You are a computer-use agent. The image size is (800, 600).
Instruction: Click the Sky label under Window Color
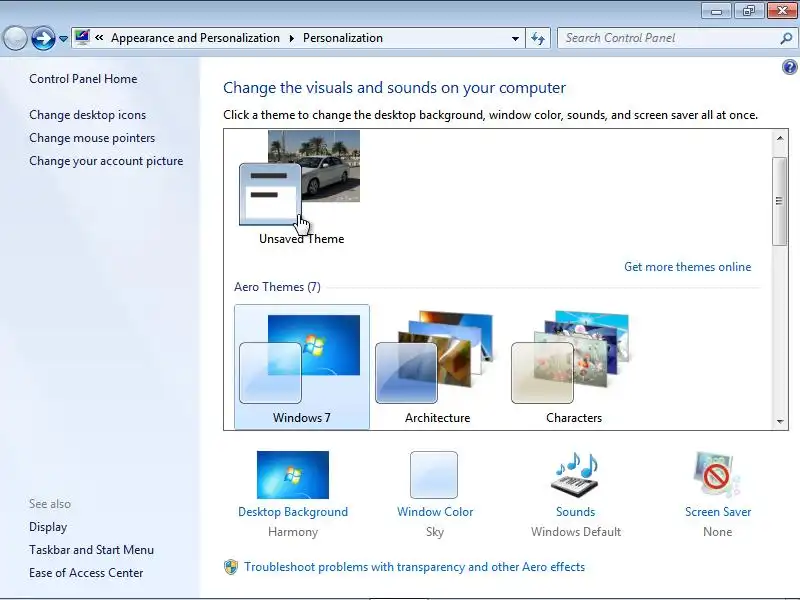click(435, 532)
